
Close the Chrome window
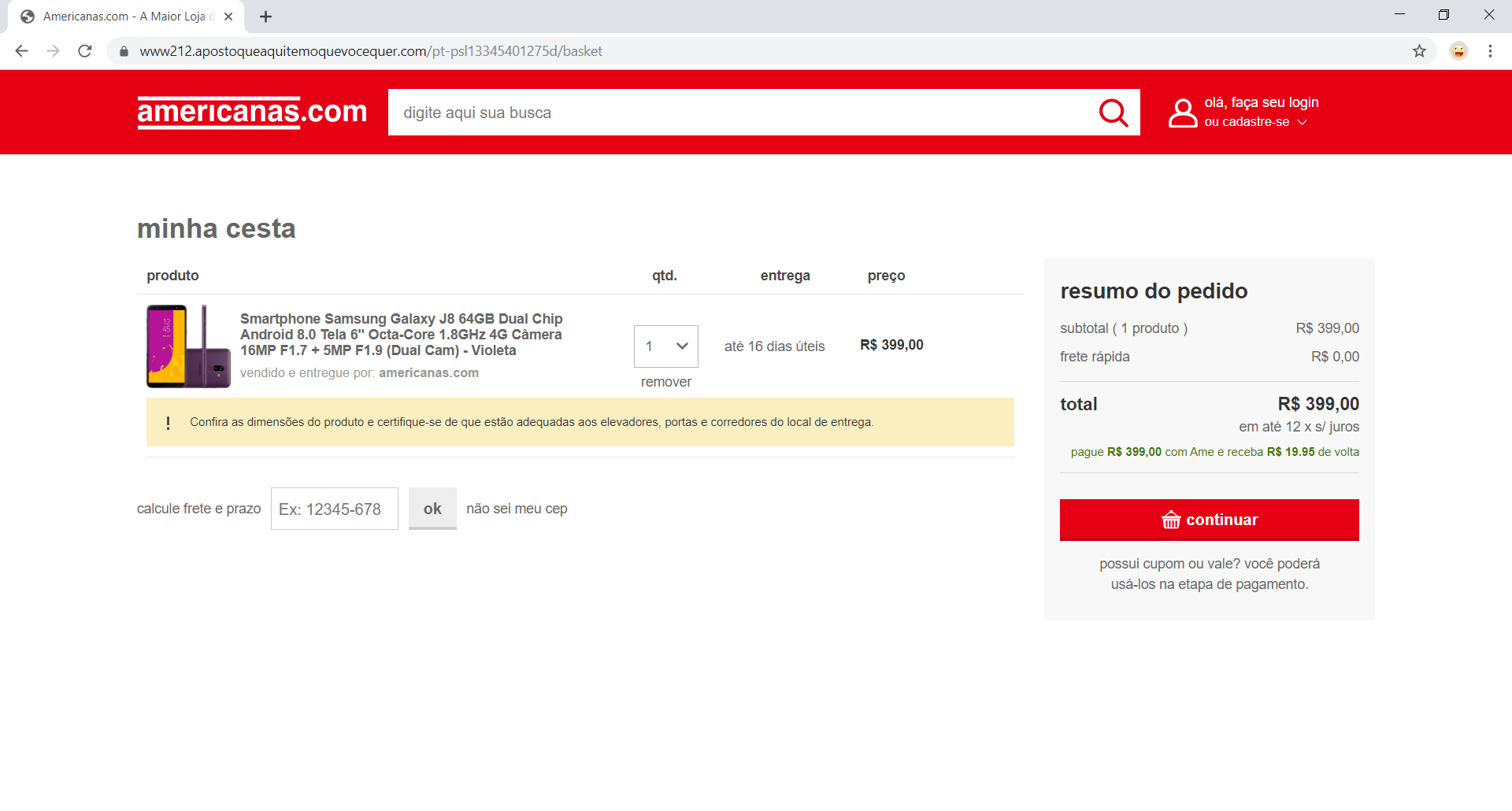click(1488, 14)
